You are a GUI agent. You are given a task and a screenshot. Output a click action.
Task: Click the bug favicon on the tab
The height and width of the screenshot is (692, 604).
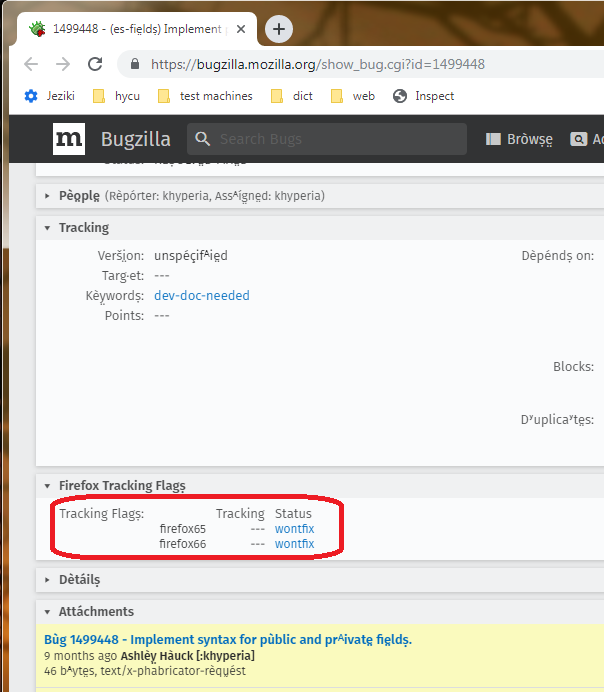(x=37, y=29)
